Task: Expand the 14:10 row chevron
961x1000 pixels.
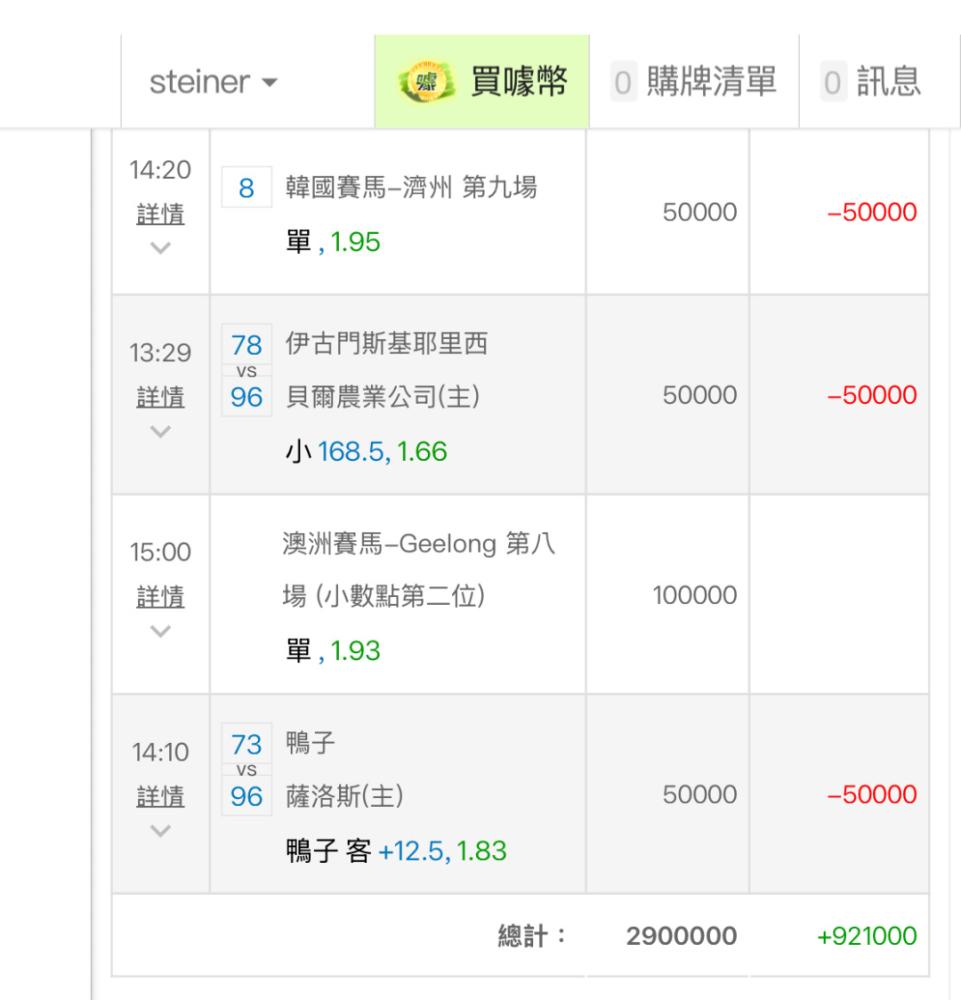Action: pos(160,828)
